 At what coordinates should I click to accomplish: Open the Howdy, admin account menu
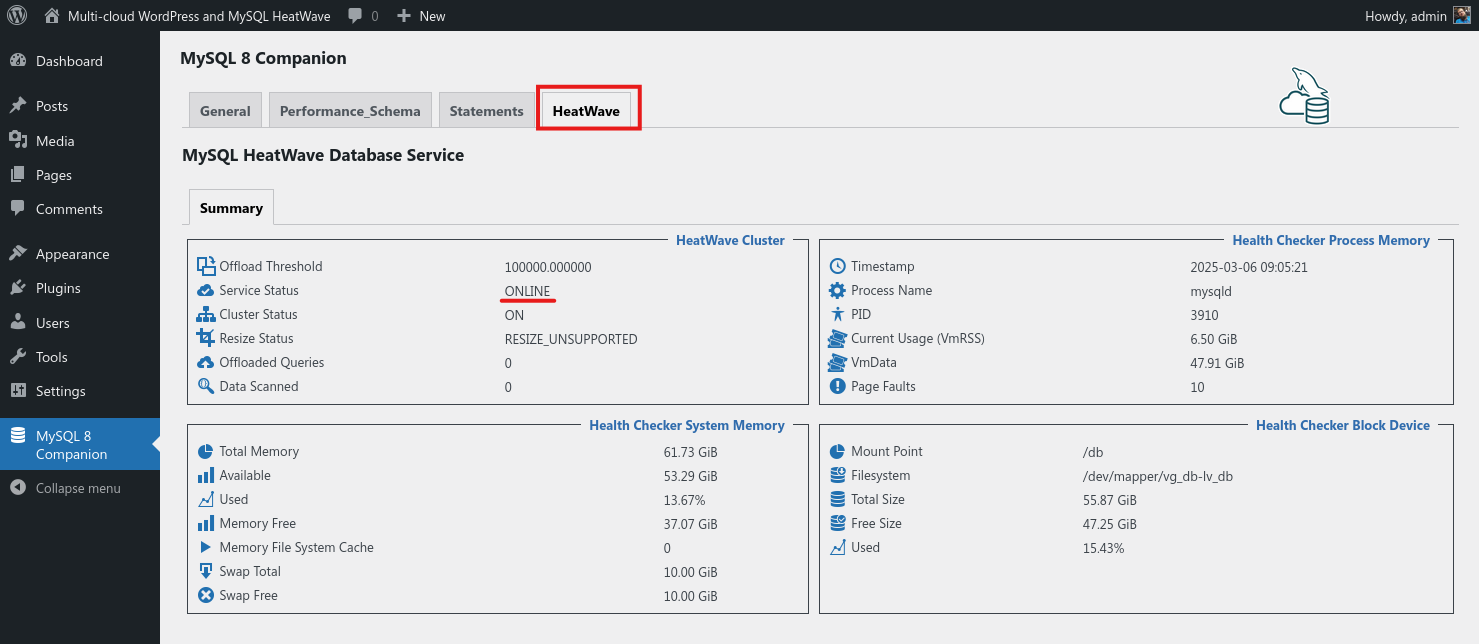(1405, 16)
